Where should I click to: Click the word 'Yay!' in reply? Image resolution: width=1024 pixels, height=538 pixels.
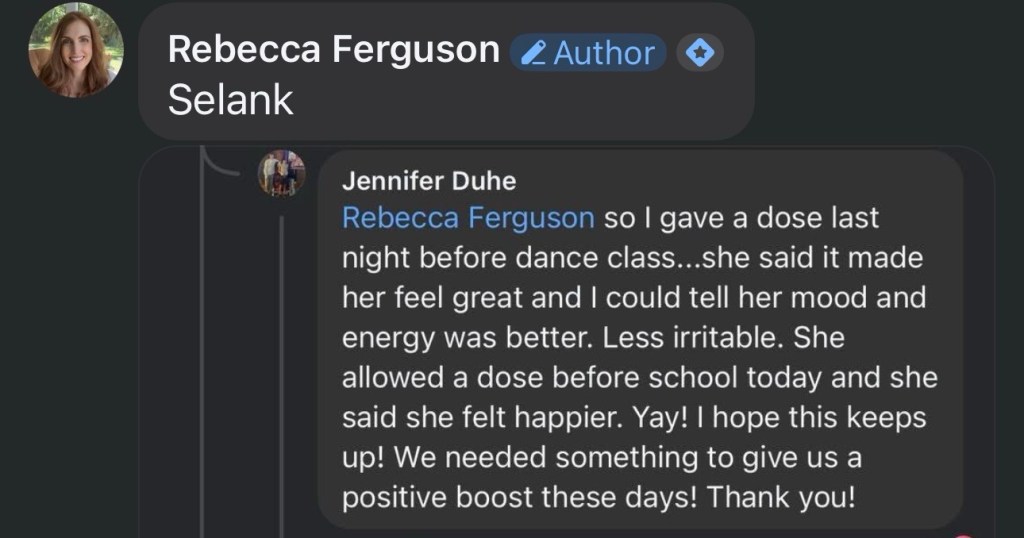(619, 417)
